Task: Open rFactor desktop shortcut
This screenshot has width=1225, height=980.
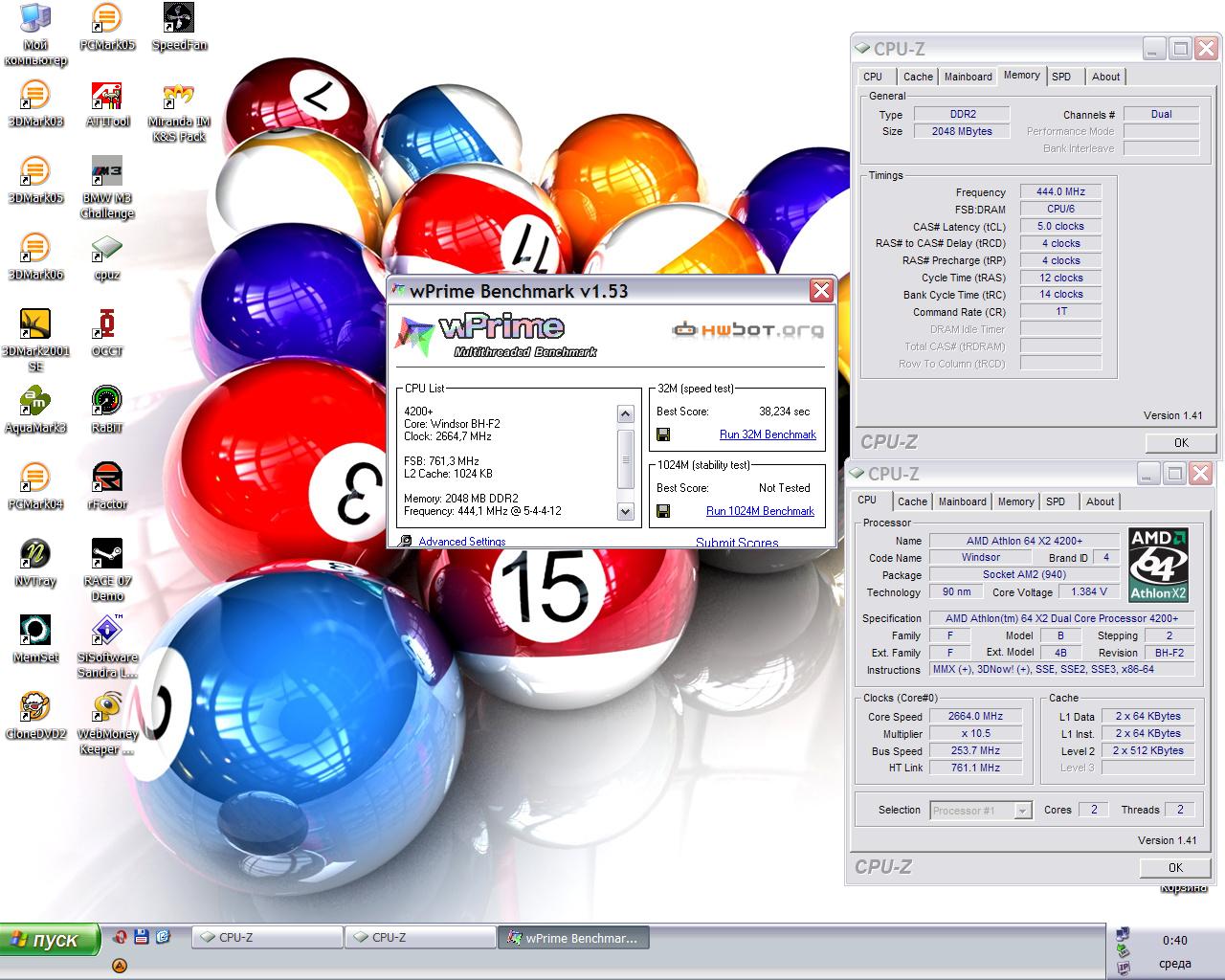Action: point(107,486)
